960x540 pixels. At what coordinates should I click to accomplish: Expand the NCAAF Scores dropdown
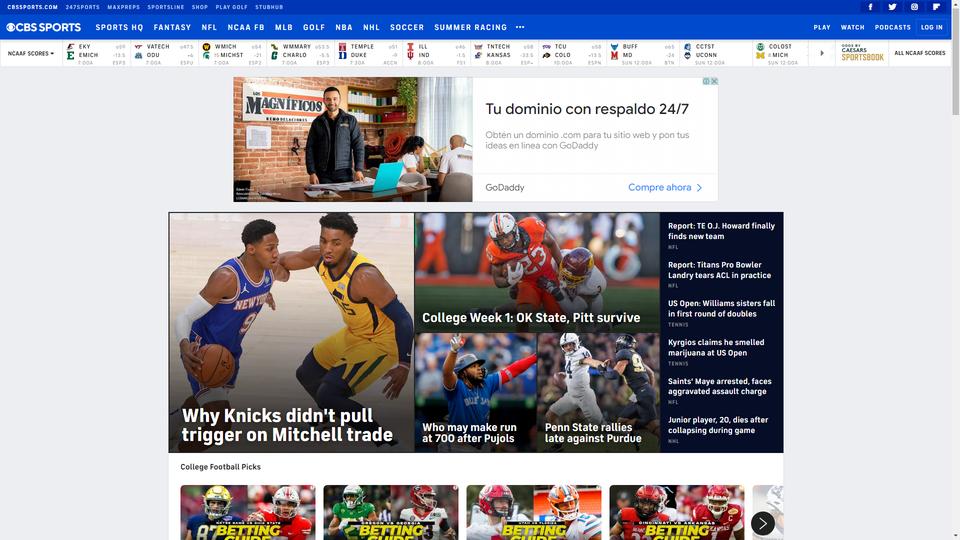click(x=31, y=53)
